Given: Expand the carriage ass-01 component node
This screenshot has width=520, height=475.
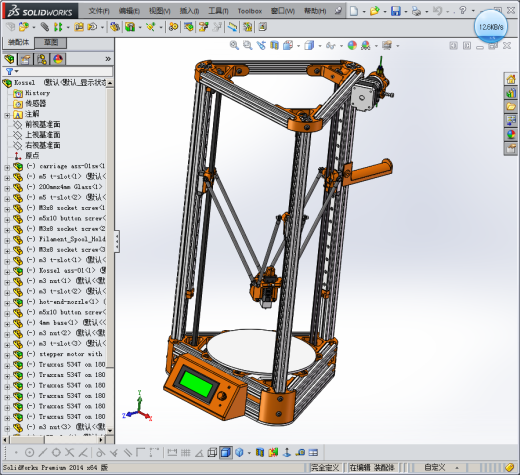Looking at the screenshot, I should coord(7,167).
